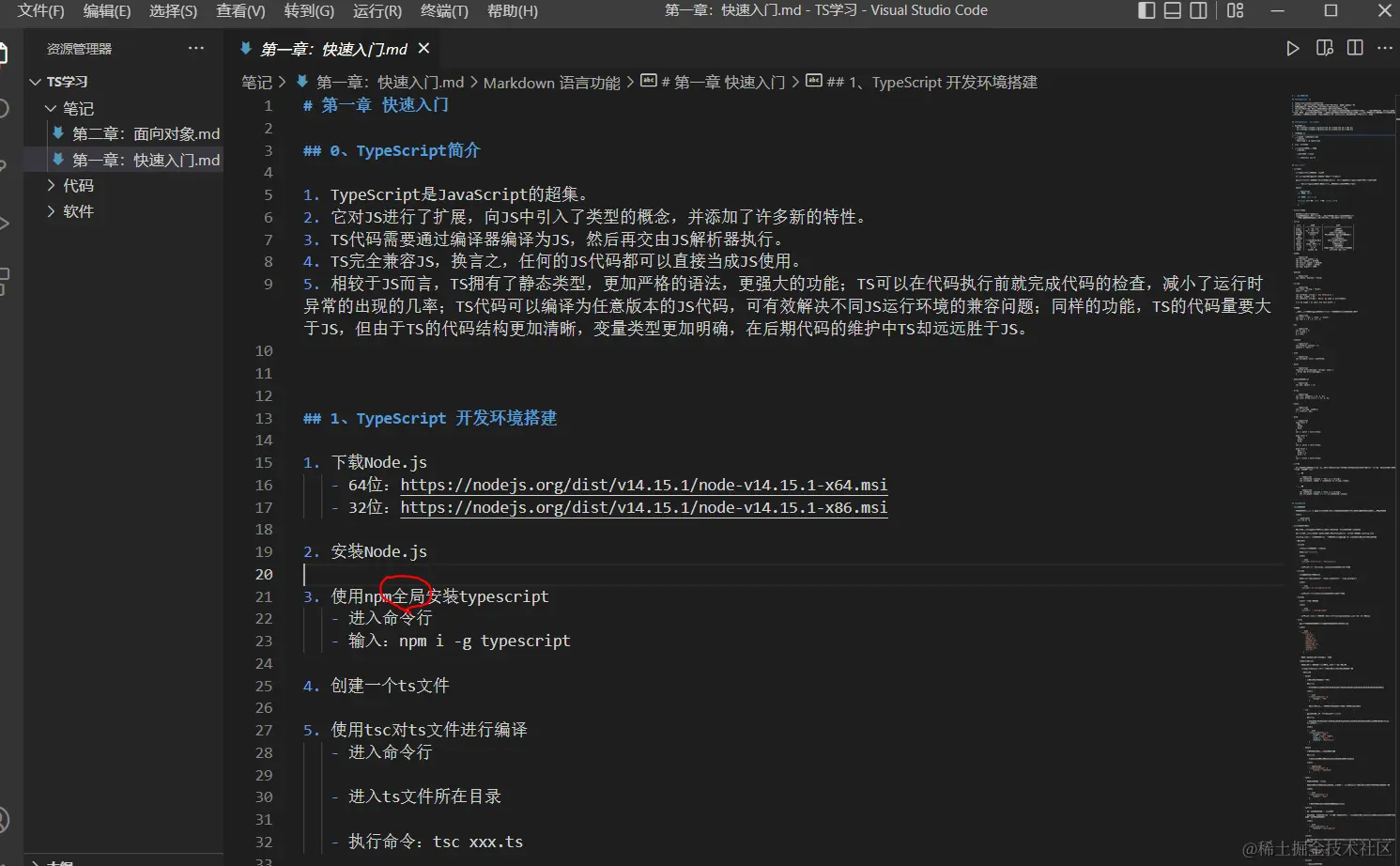Select the 第一章:快速入门.md editor tab

(333, 49)
